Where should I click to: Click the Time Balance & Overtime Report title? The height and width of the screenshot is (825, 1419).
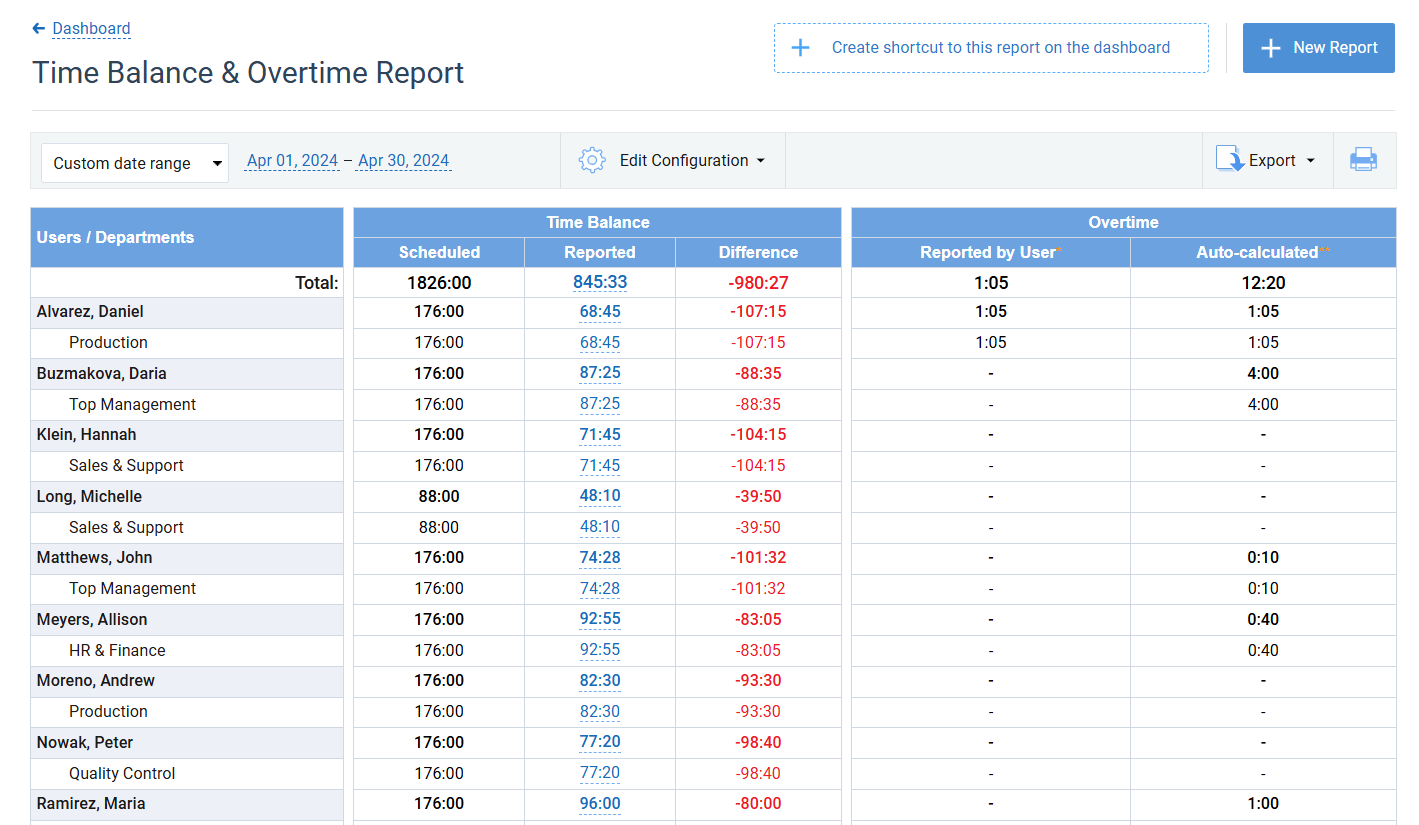(248, 73)
